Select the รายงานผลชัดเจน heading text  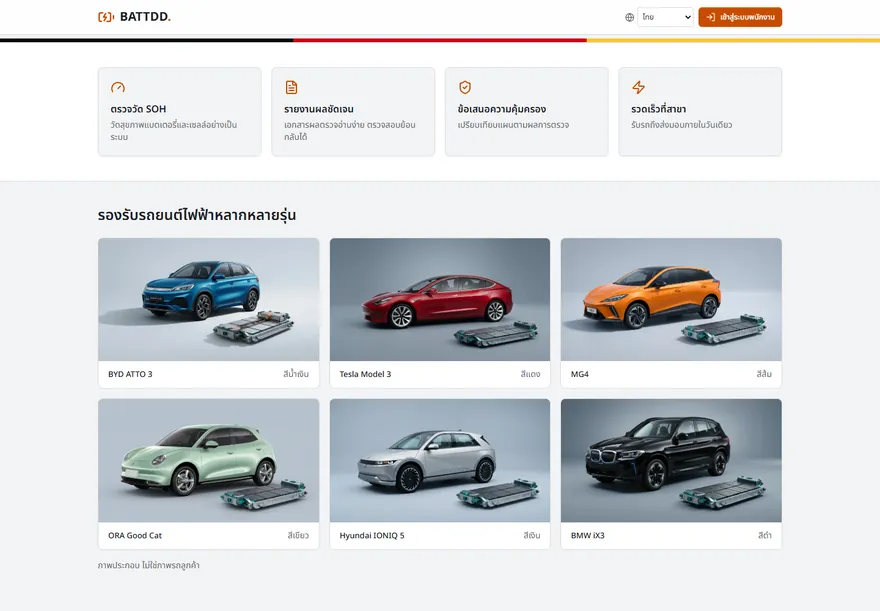pos(319,109)
